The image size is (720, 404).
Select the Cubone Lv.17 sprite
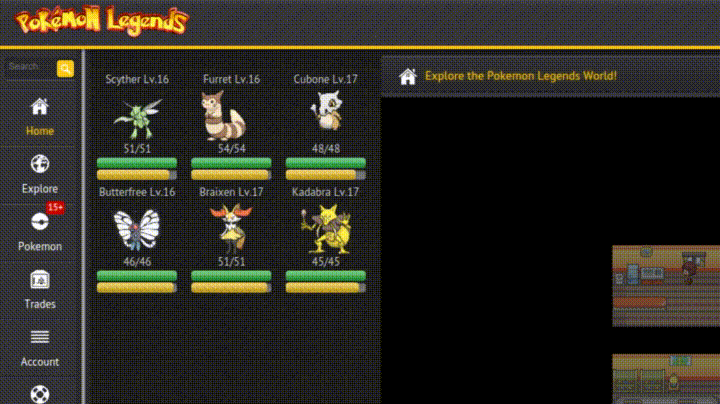[325, 111]
